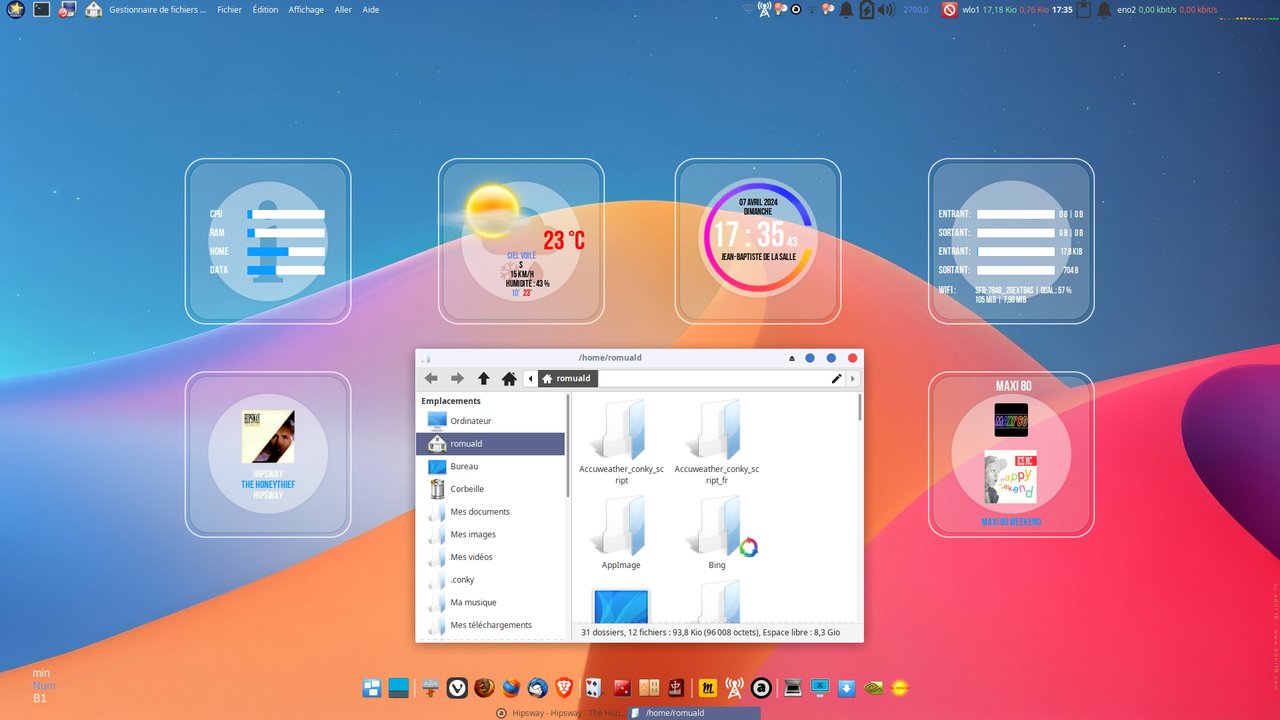
Task: Open .conky in the sidebar
Action: (491, 580)
